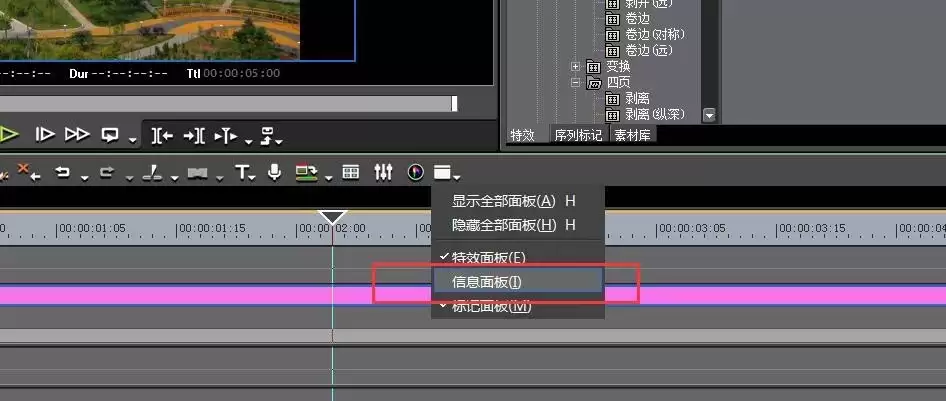This screenshot has height=401, width=946.
Task: Click the toggle panel display icon
Action: (x=442, y=173)
